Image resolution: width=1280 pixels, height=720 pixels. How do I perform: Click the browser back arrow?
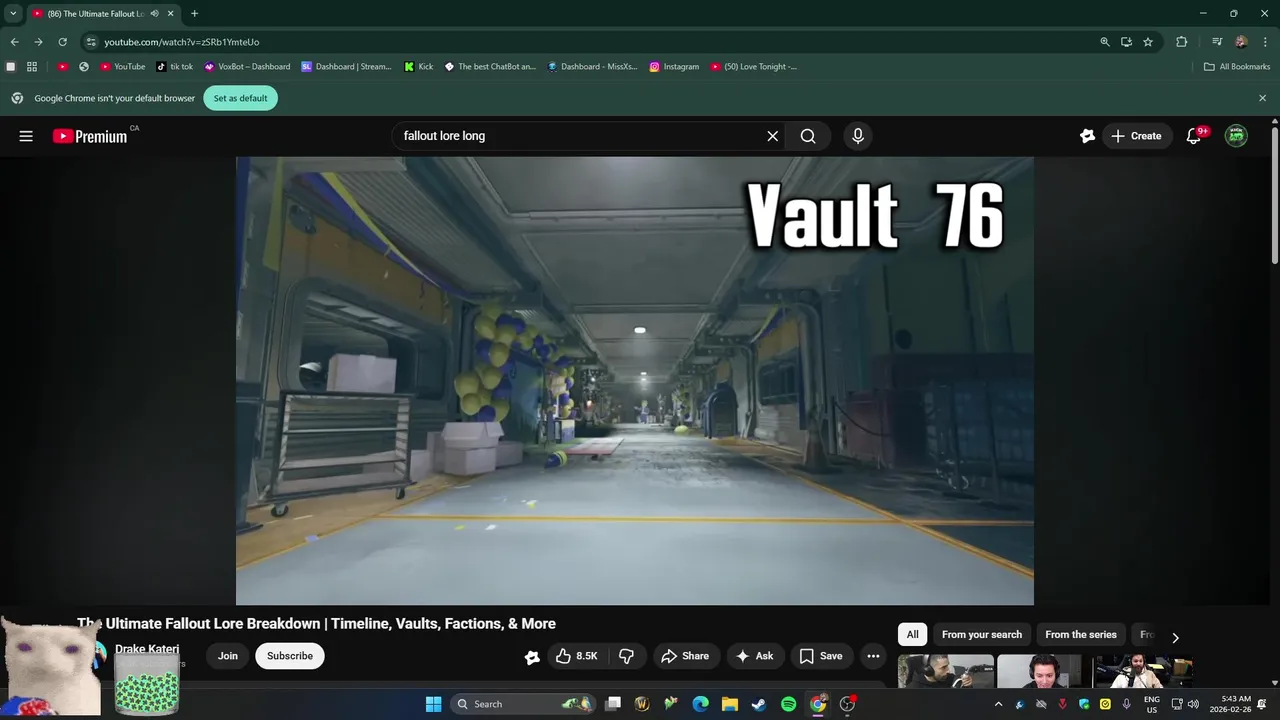[x=14, y=42]
